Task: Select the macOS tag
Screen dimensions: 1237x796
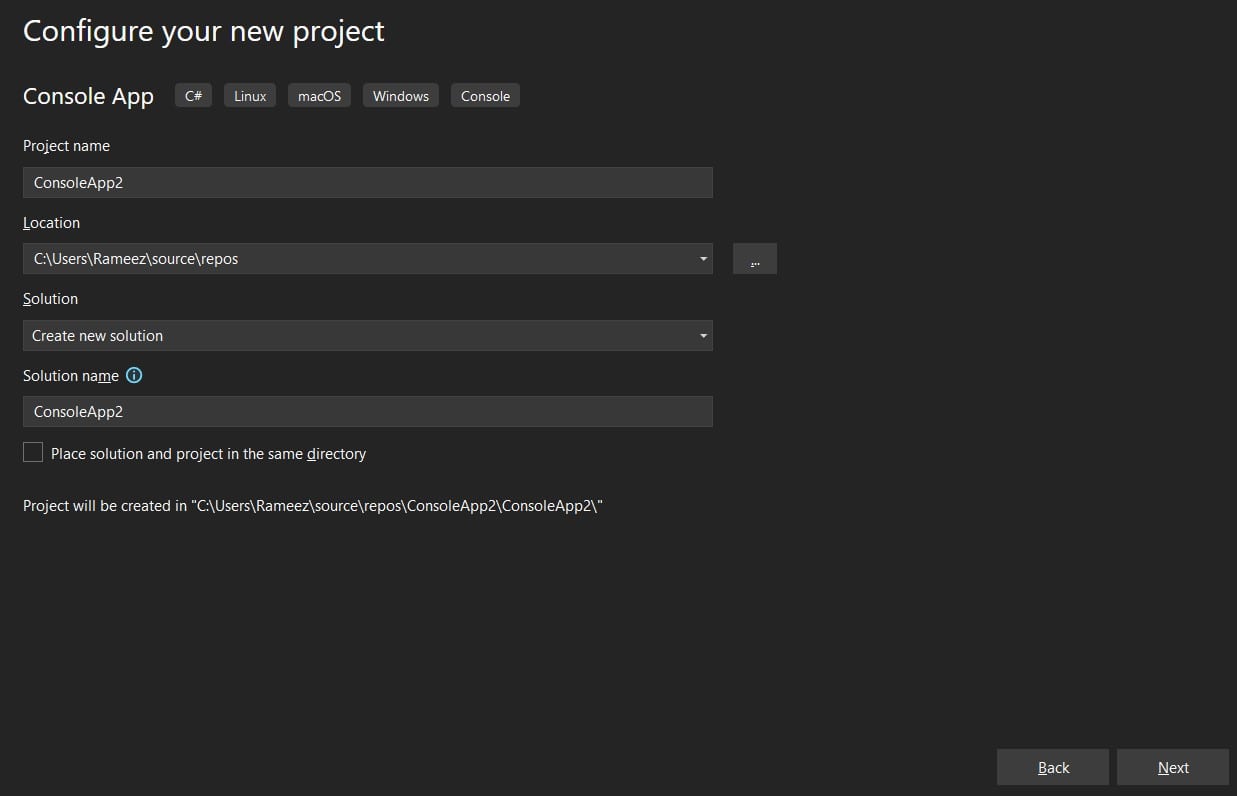Action: (319, 96)
